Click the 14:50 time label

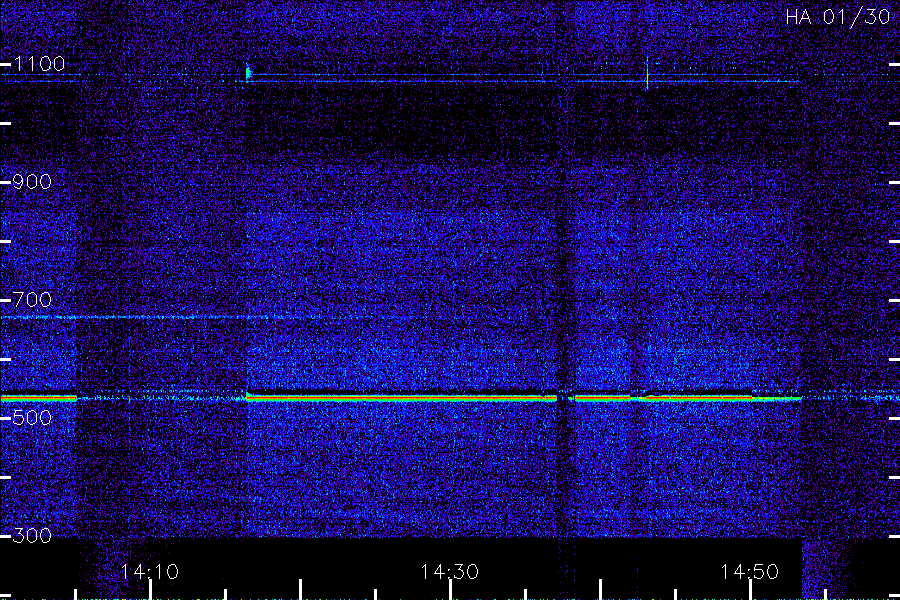tap(750, 572)
